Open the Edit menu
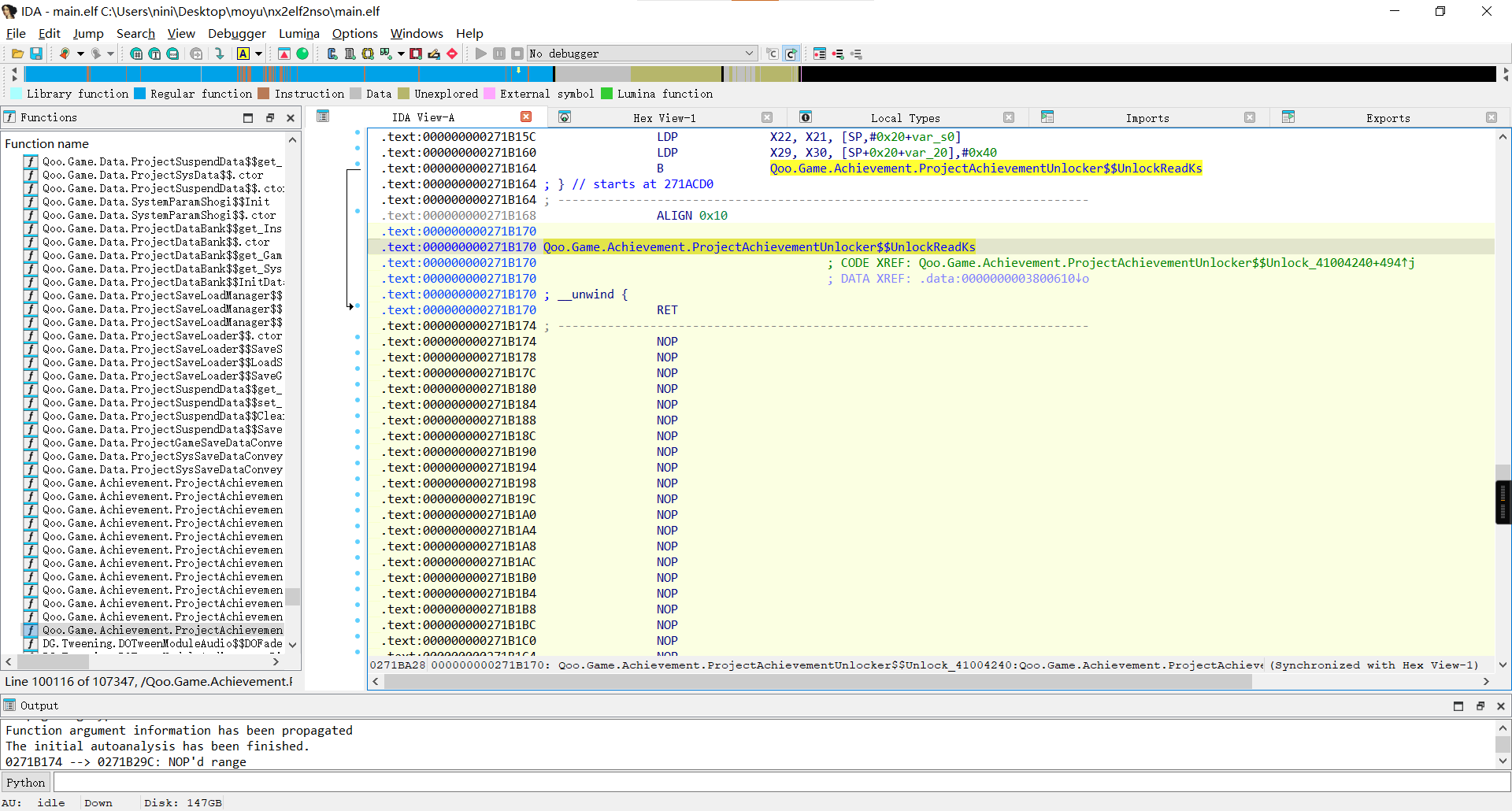This screenshot has width=1512, height=811. [50, 33]
